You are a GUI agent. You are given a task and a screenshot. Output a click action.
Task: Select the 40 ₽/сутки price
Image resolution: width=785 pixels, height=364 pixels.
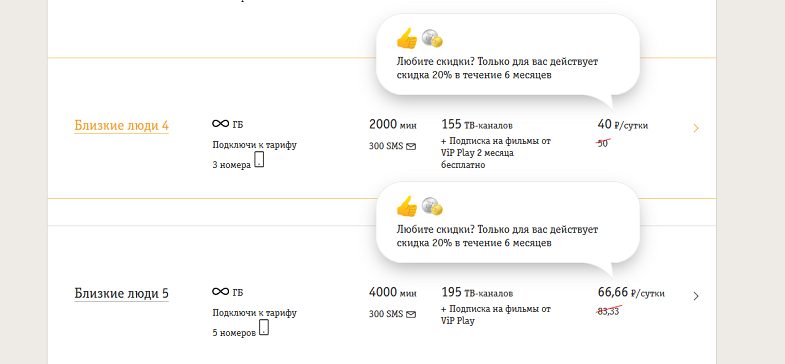(x=623, y=124)
